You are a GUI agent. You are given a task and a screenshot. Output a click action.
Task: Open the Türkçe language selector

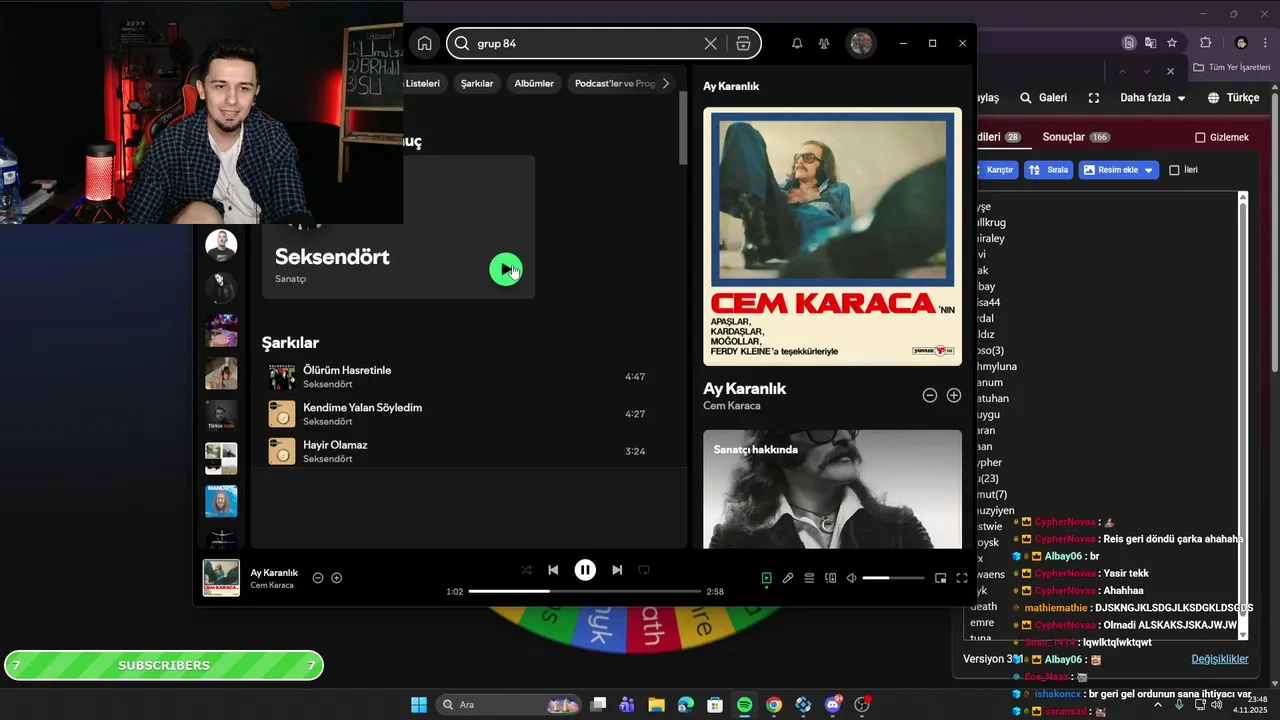tap(1234, 98)
